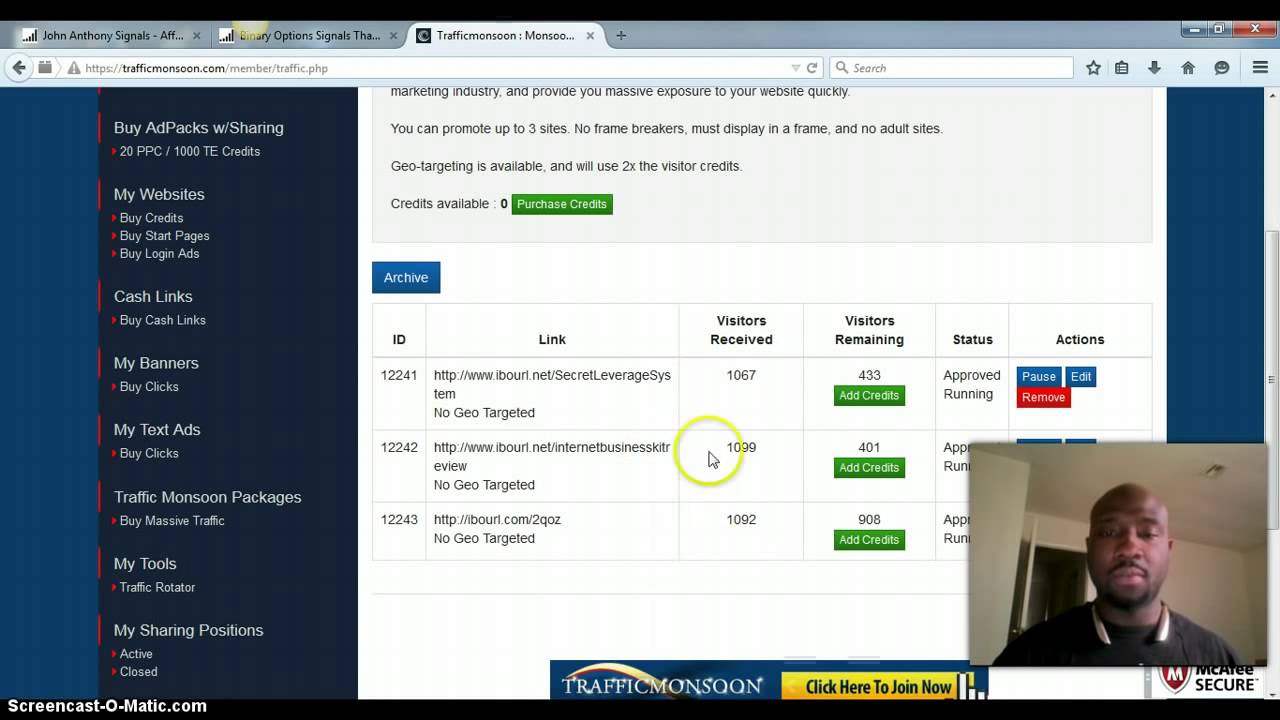This screenshot has width=1280, height=720.
Task: Click the http://ibourl.com/2qoz link text
Action: pos(497,520)
